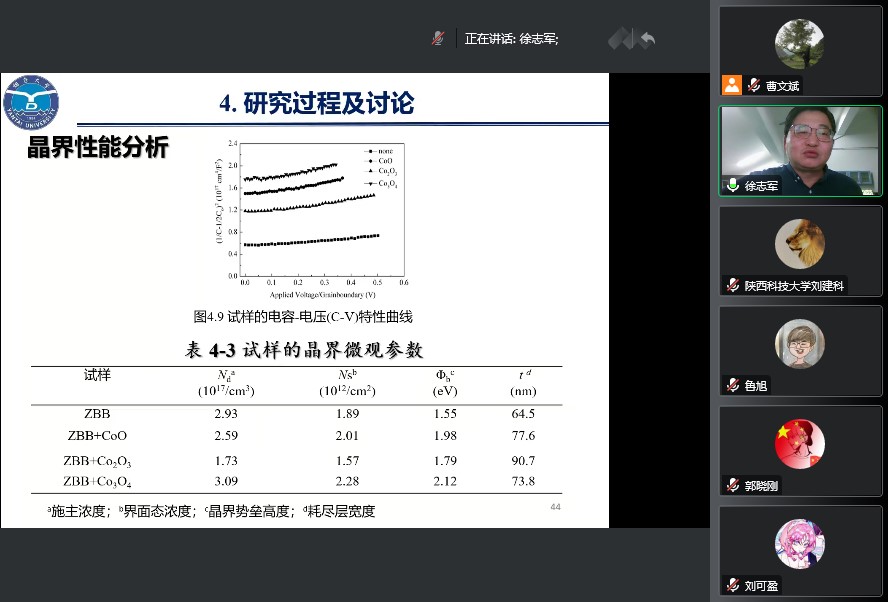Select the lion avatar of 刘建科
Viewport: 888px width, 602px height.
point(799,243)
